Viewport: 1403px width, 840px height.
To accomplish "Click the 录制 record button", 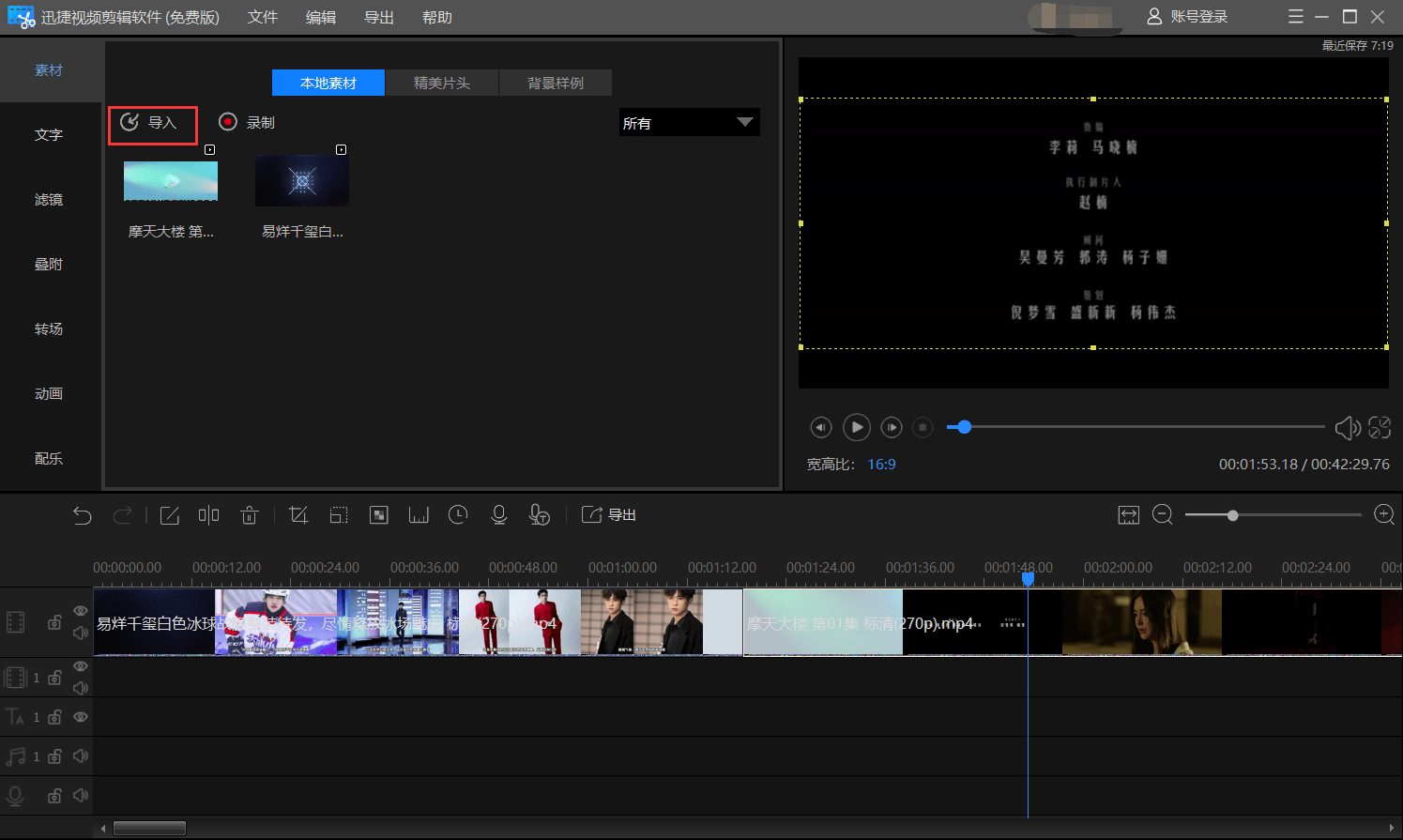I will pyautogui.click(x=247, y=122).
